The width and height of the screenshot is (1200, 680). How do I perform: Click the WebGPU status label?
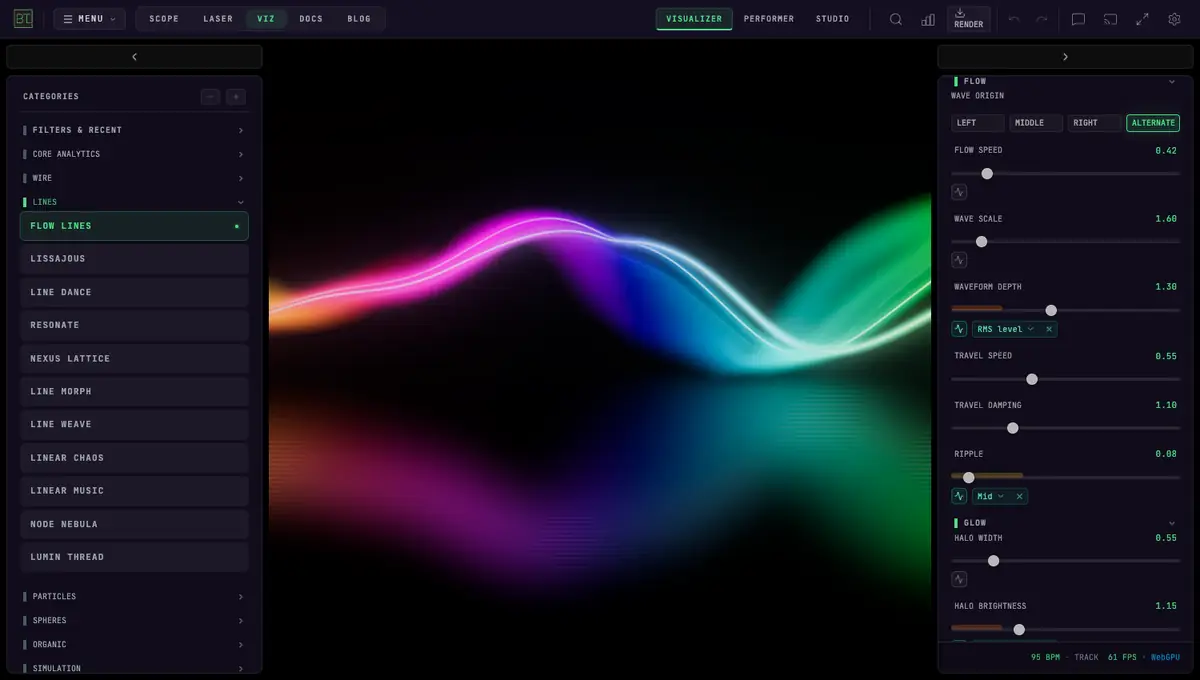(1165, 657)
